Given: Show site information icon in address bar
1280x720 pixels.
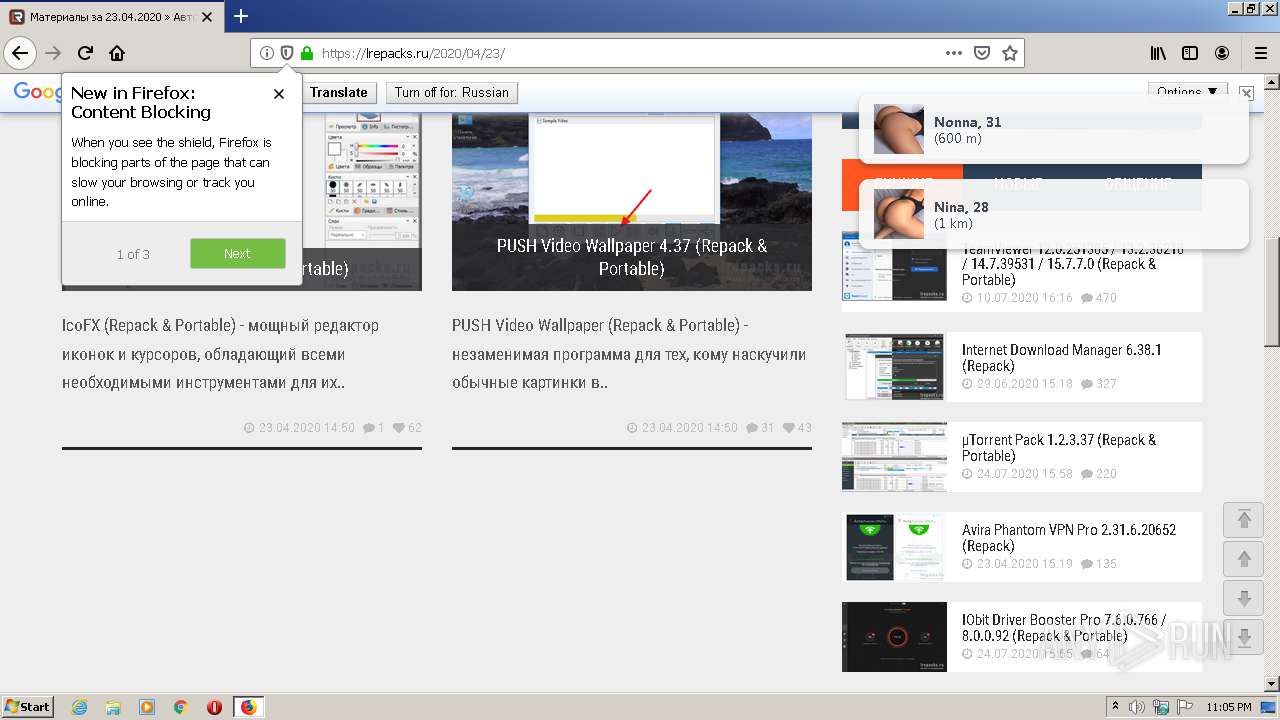Looking at the screenshot, I should pyautogui.click(x=266, y=53).
